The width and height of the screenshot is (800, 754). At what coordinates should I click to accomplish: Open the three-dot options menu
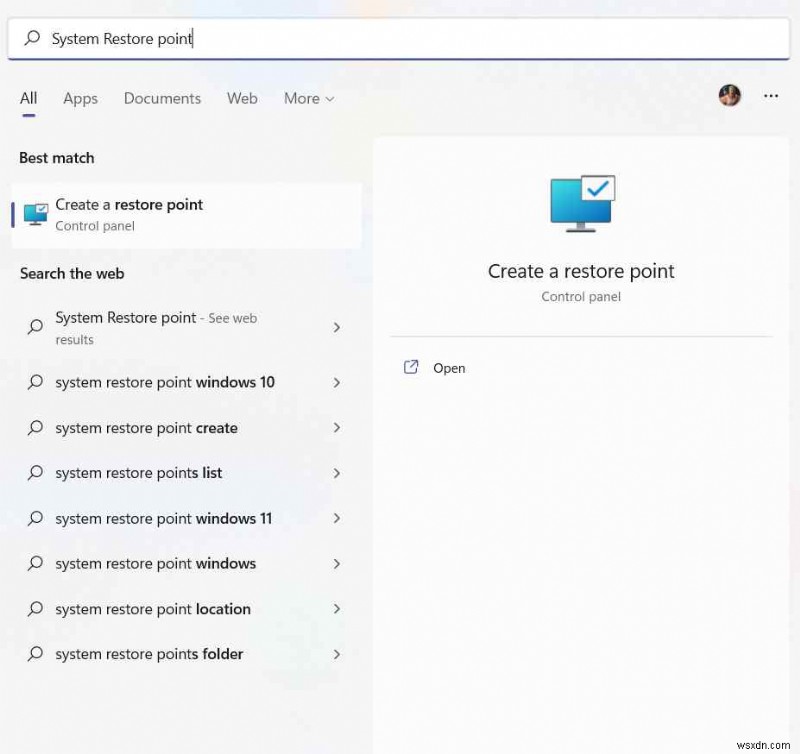click(x=770, y=96)
